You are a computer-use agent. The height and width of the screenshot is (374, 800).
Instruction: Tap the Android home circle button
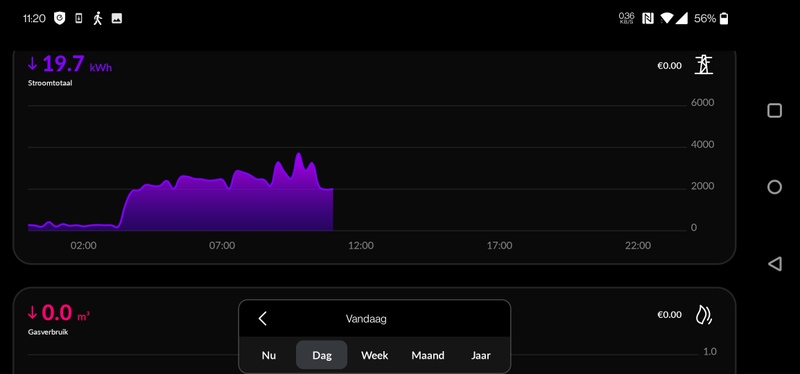tap(774, 187)
